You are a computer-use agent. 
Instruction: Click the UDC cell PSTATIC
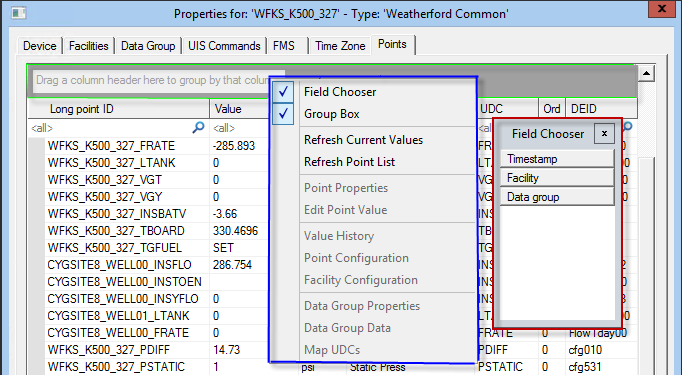click(x=500, y=366)
